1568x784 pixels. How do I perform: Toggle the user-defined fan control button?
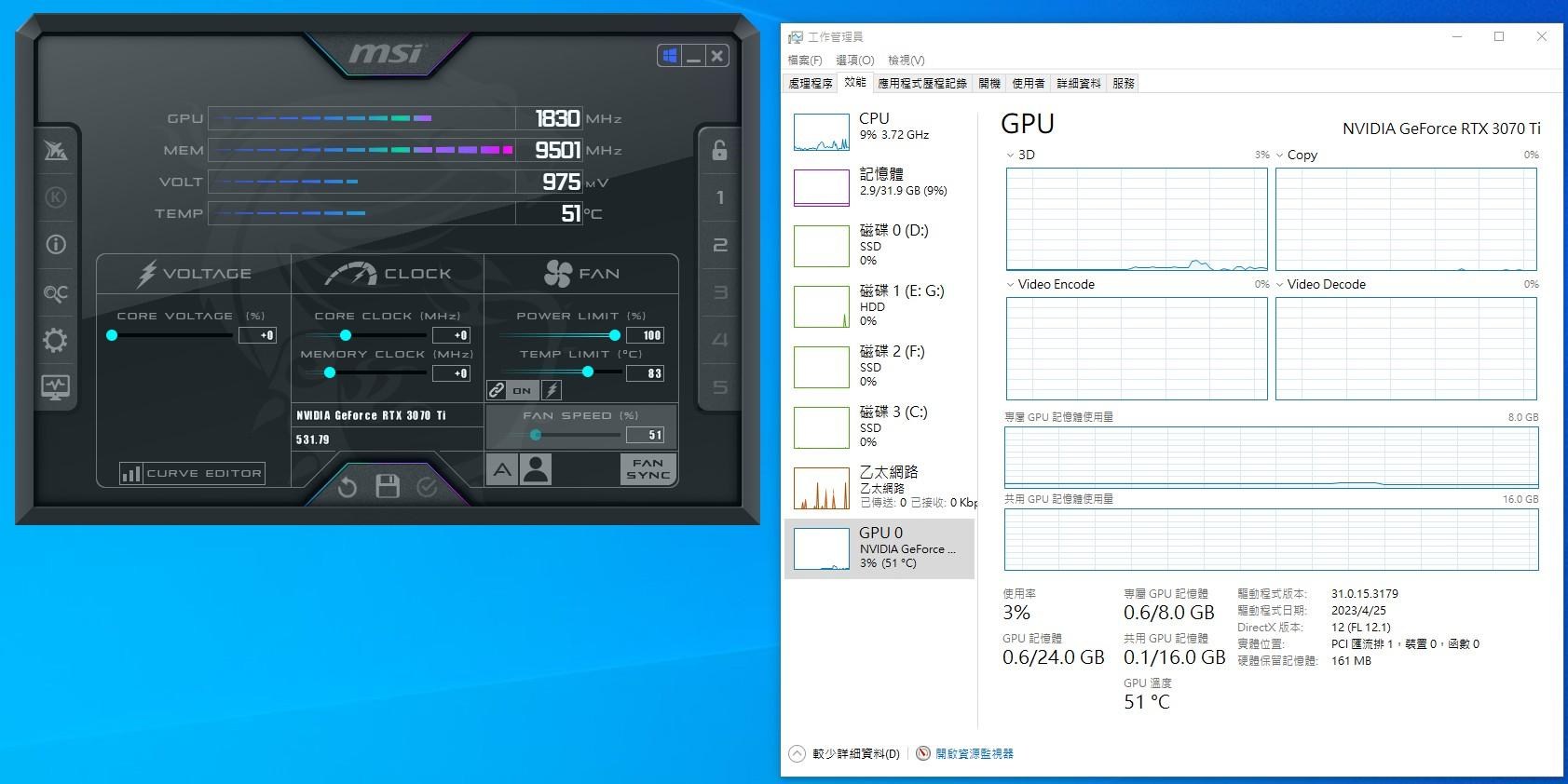pyautogui.click(x=537, y=469)
